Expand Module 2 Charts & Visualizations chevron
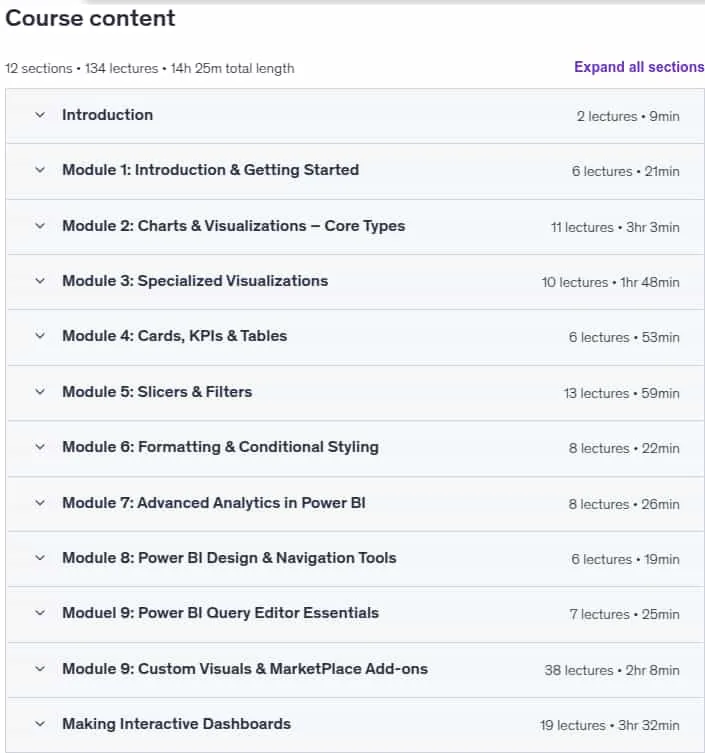The width and height of the screenshot is (705, 753). [x=40, y=226]
